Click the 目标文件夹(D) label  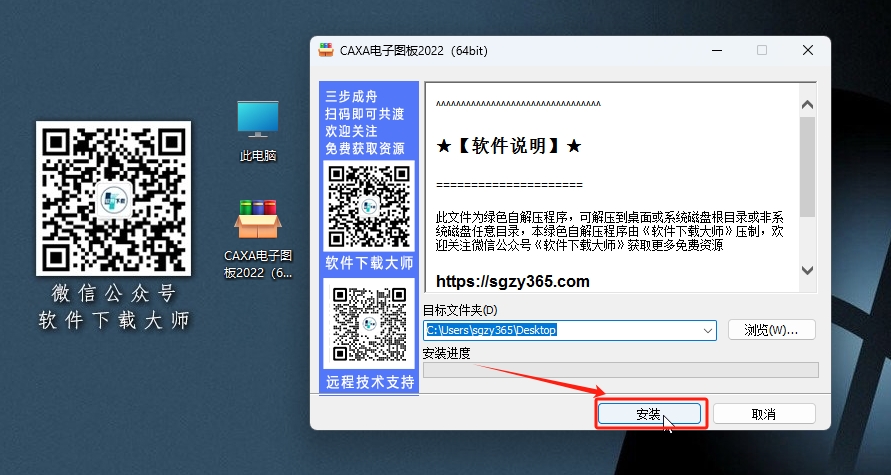(x=460, y=310)
